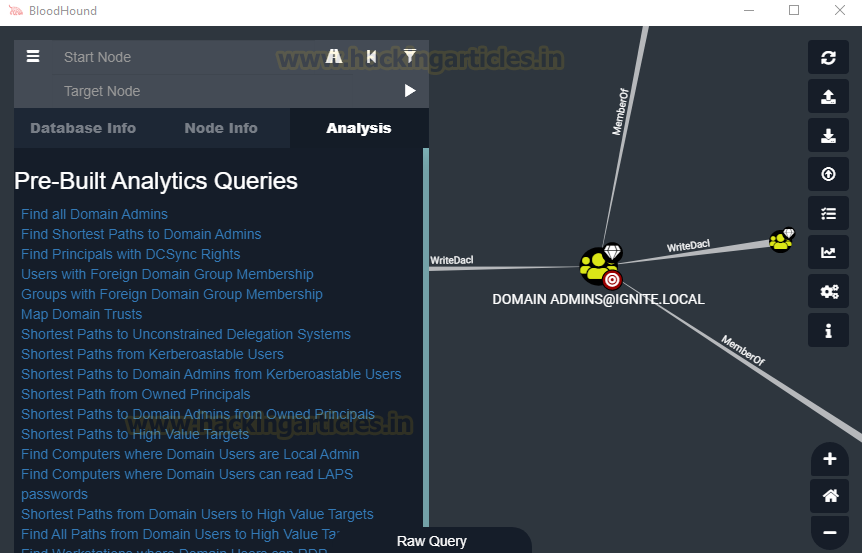Minimize the BloodHound window
Screen dimensions: 862x553
pos(749,10)
